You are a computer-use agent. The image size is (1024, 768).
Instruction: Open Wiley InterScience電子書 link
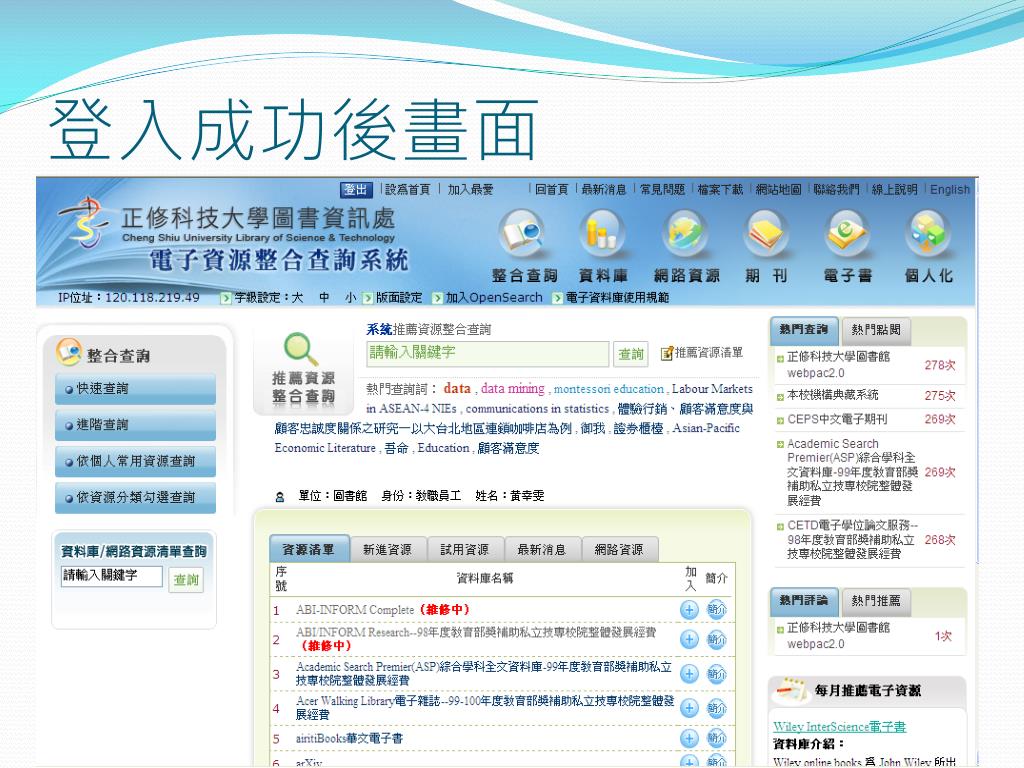tap(840, 727)
